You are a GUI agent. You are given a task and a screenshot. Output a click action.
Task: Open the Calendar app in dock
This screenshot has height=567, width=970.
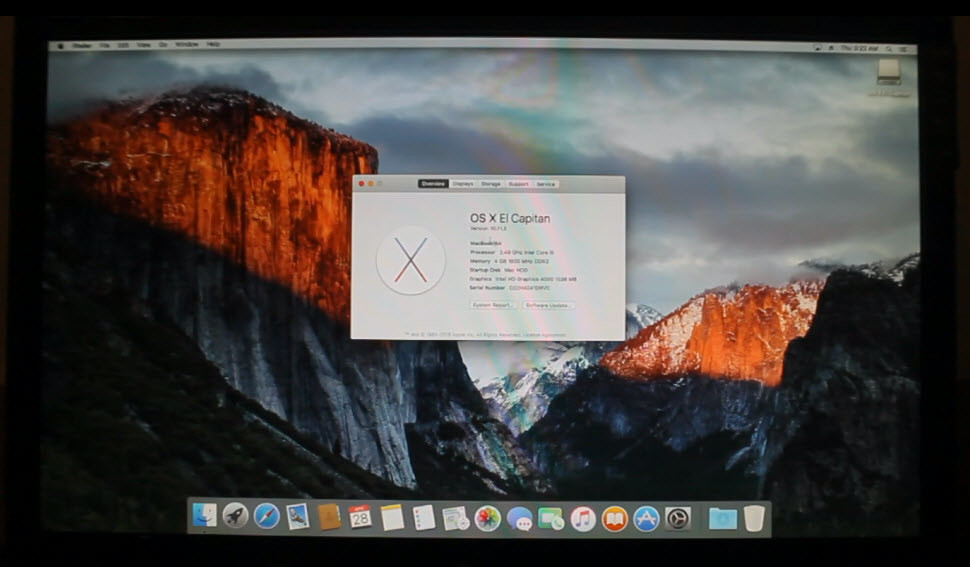[360, 517]
